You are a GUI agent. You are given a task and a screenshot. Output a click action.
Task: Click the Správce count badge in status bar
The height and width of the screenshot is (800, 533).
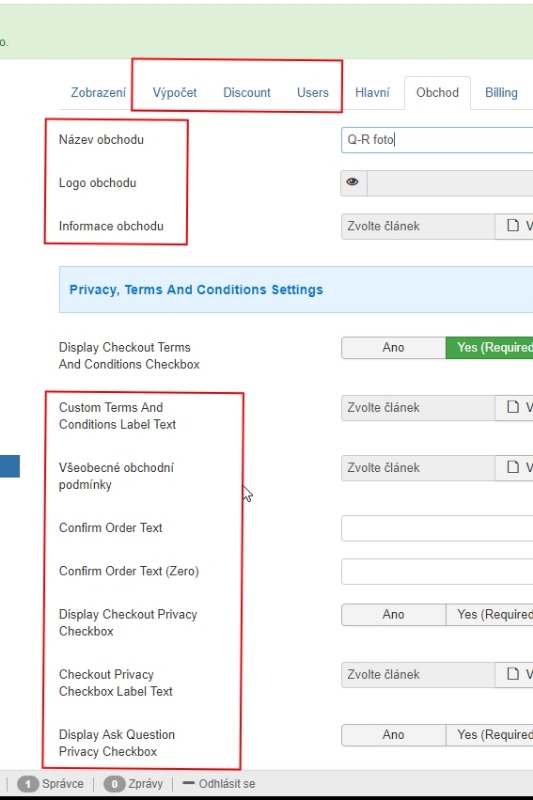(x=28, y=784)
